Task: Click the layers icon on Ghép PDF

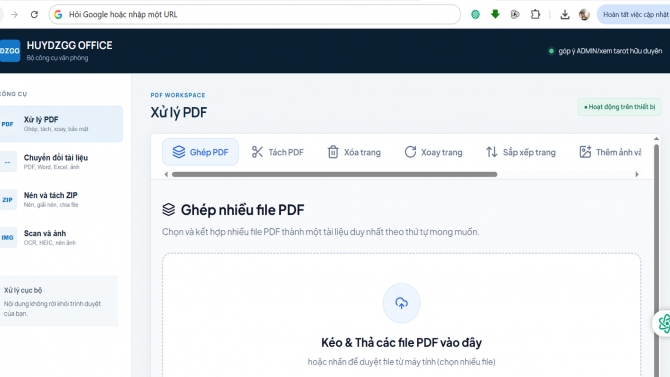Action: click(179, 152)
